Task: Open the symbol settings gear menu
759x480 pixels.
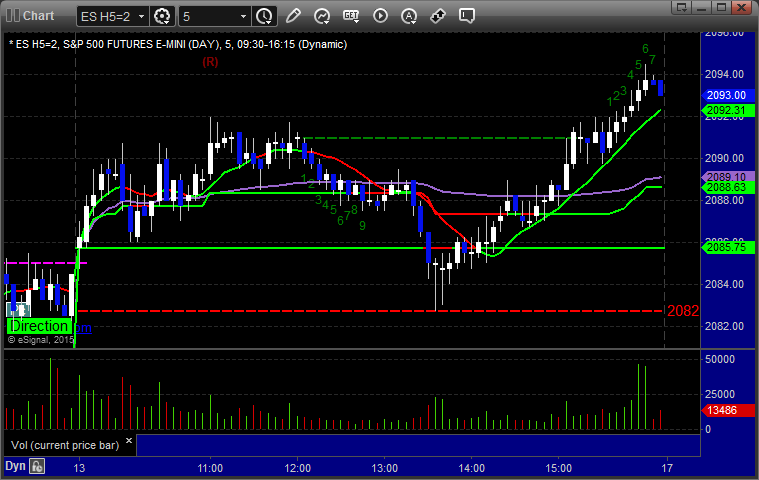Action: [x=162, y=16]
